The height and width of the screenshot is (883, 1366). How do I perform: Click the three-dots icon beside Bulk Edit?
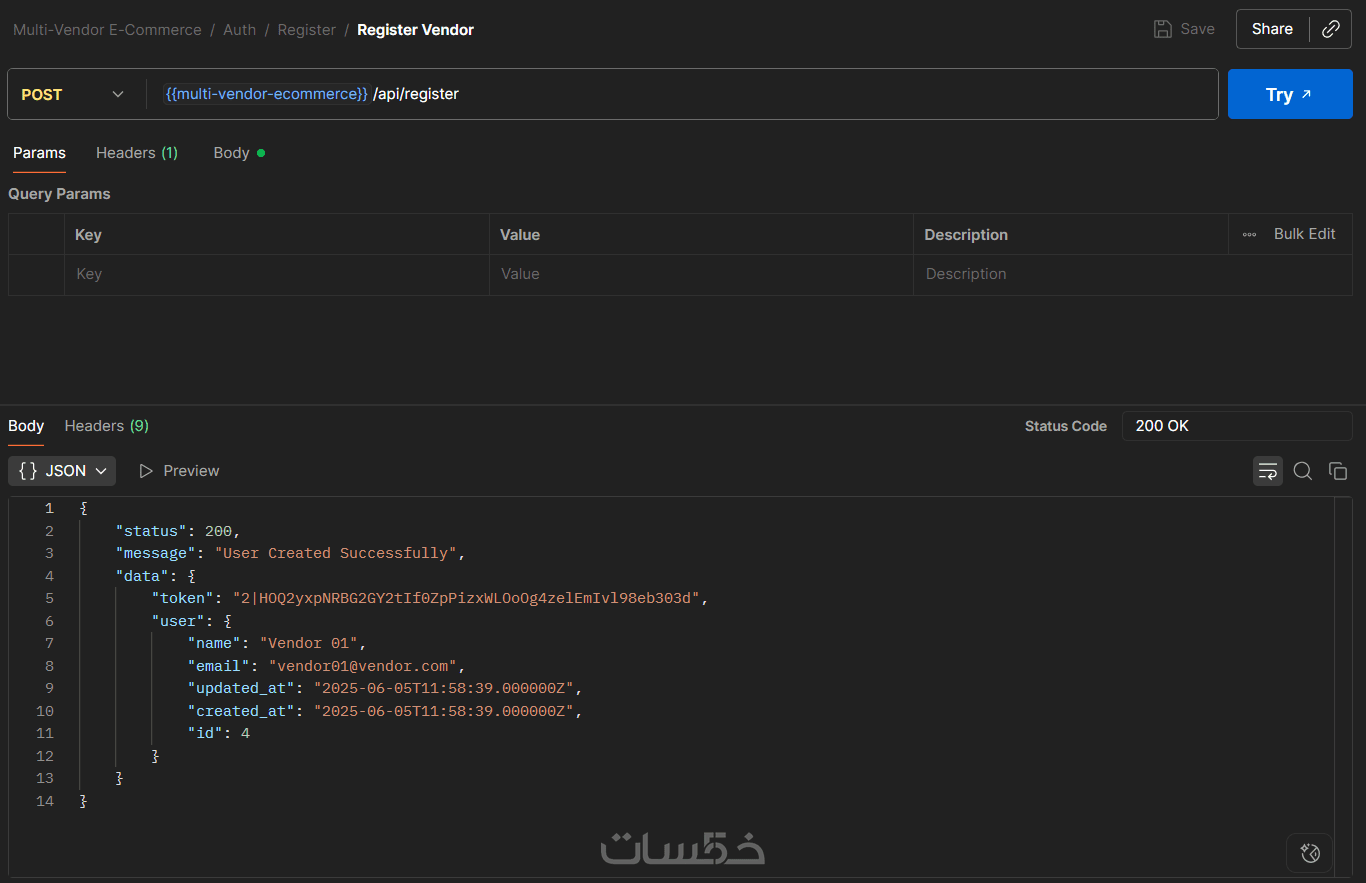pos(1249,234)
